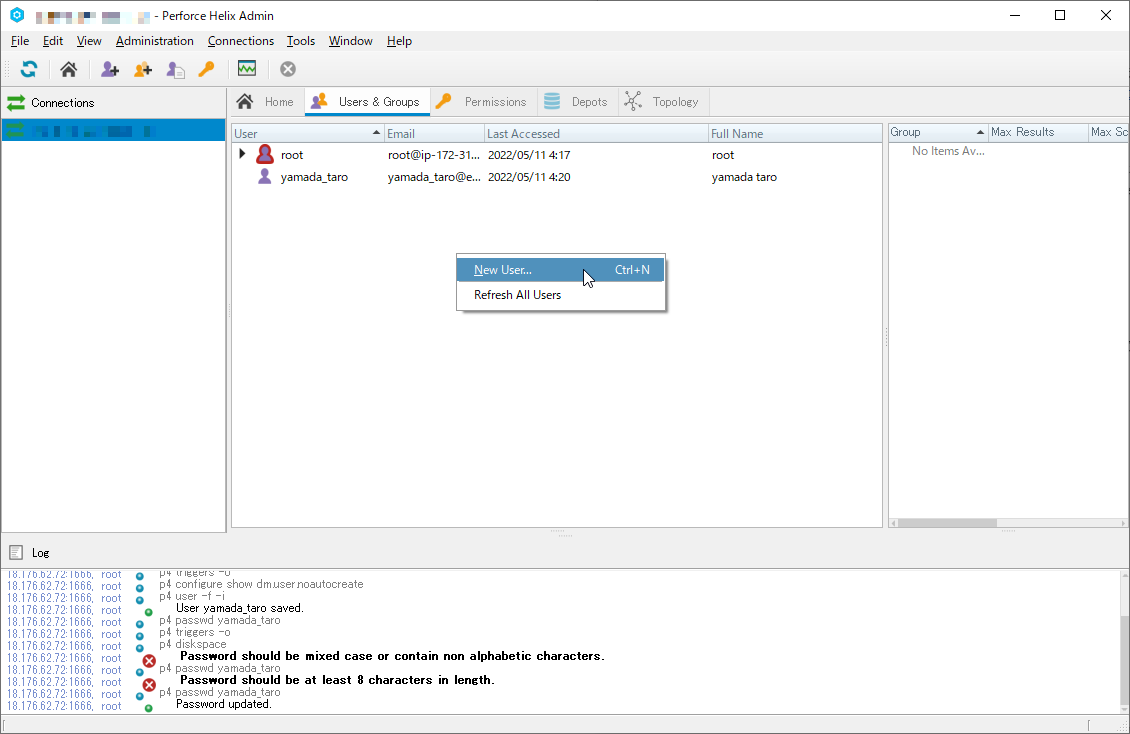Expand the root user tree entry
This screenshot has height=734, width=1130.
click(x=241, y=154)
